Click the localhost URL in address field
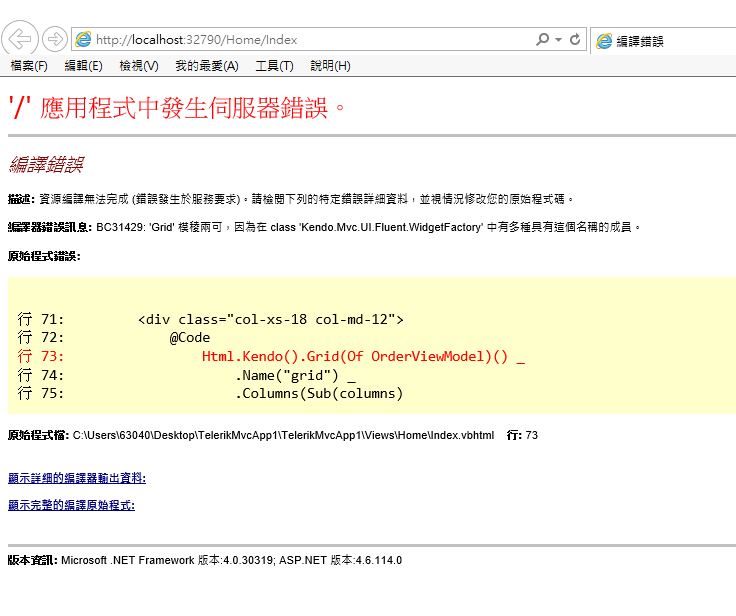 (196, 40)
